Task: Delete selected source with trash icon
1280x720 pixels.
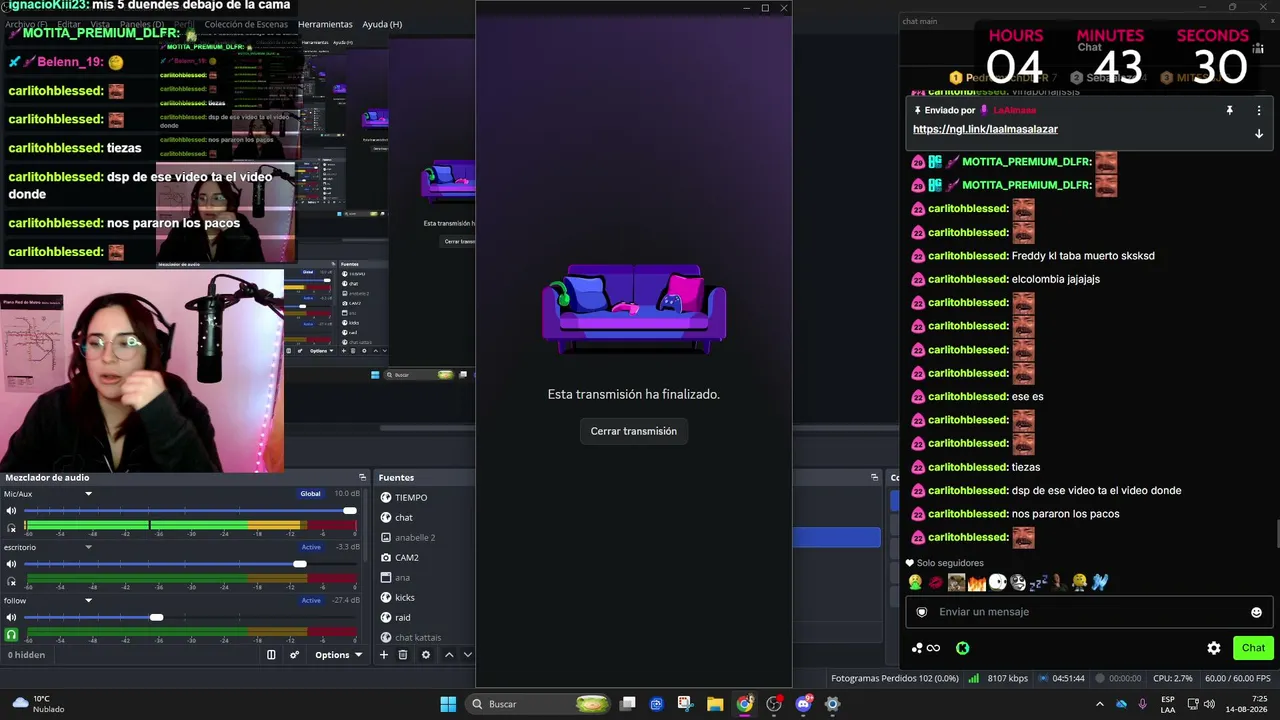Action: (x=403, y=655)
